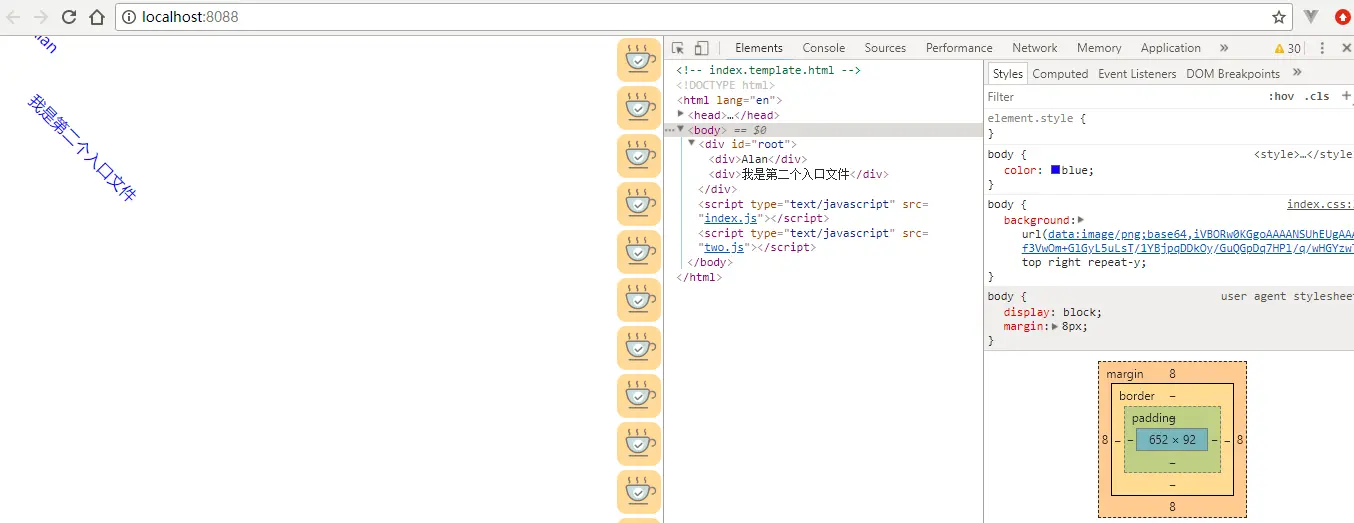Expand the background shorthand property triangle
Screen dimensions: 1354x523
1081,220
